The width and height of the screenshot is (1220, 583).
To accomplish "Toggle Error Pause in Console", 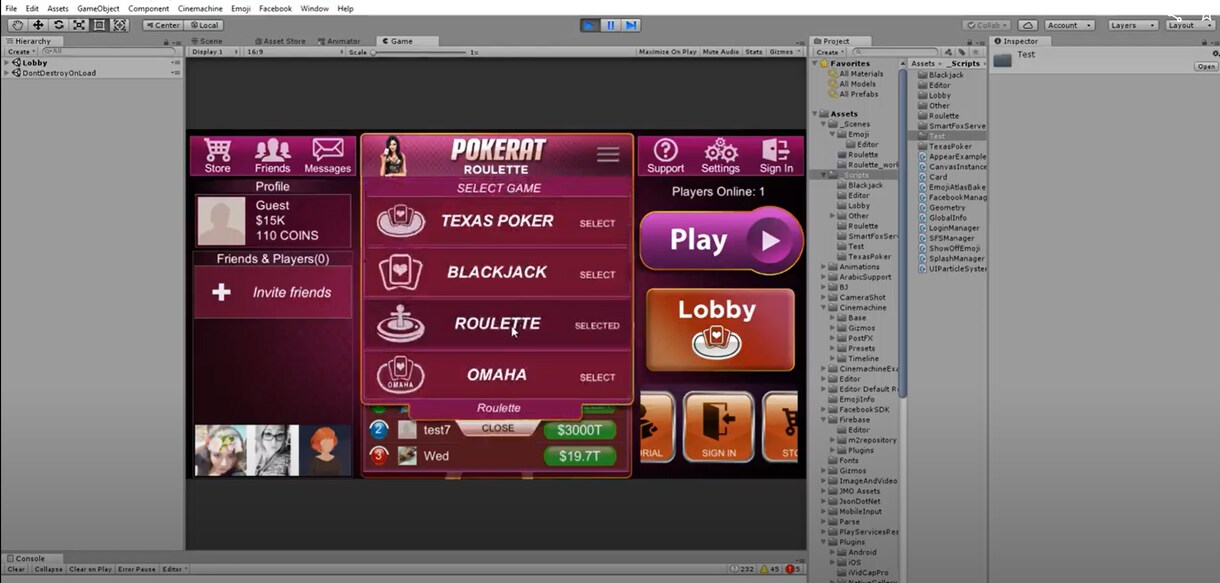I will coord(136,569).
